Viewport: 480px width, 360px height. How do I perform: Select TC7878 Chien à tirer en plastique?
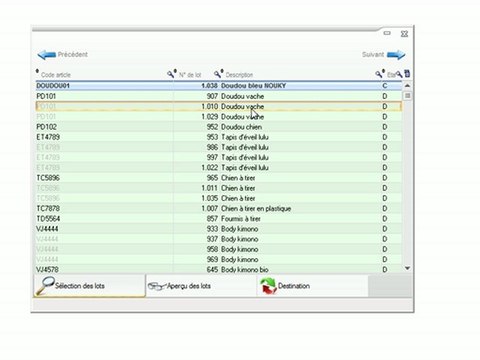tap(219, 208)
